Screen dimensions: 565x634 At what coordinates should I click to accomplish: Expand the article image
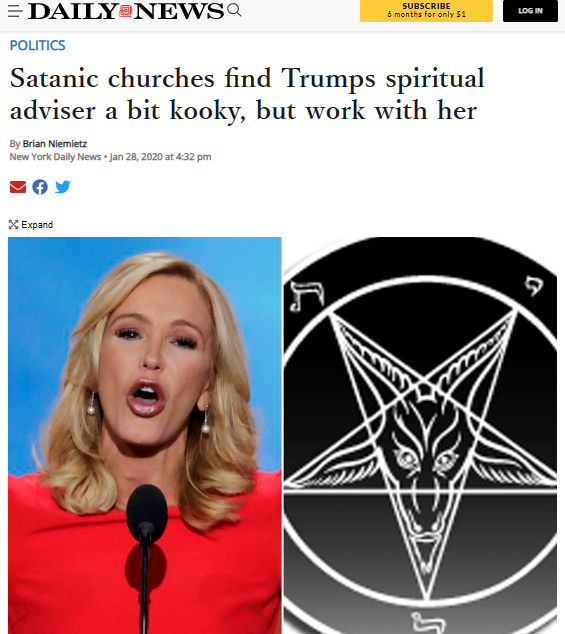(x=31, y=224)
